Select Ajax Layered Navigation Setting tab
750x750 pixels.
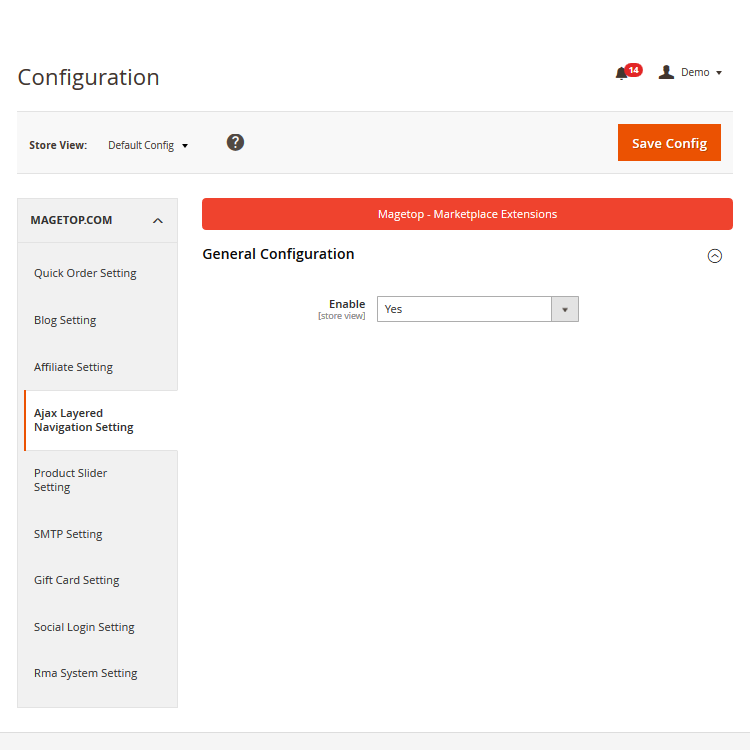pyautogui.click(x=84, y=420)
